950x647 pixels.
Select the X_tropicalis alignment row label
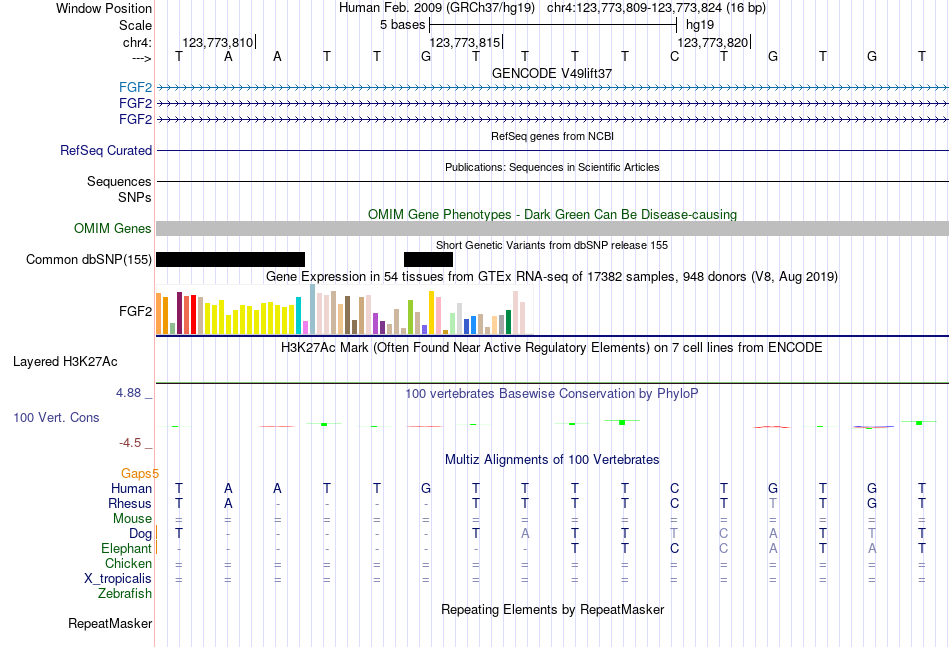[118, 579]
